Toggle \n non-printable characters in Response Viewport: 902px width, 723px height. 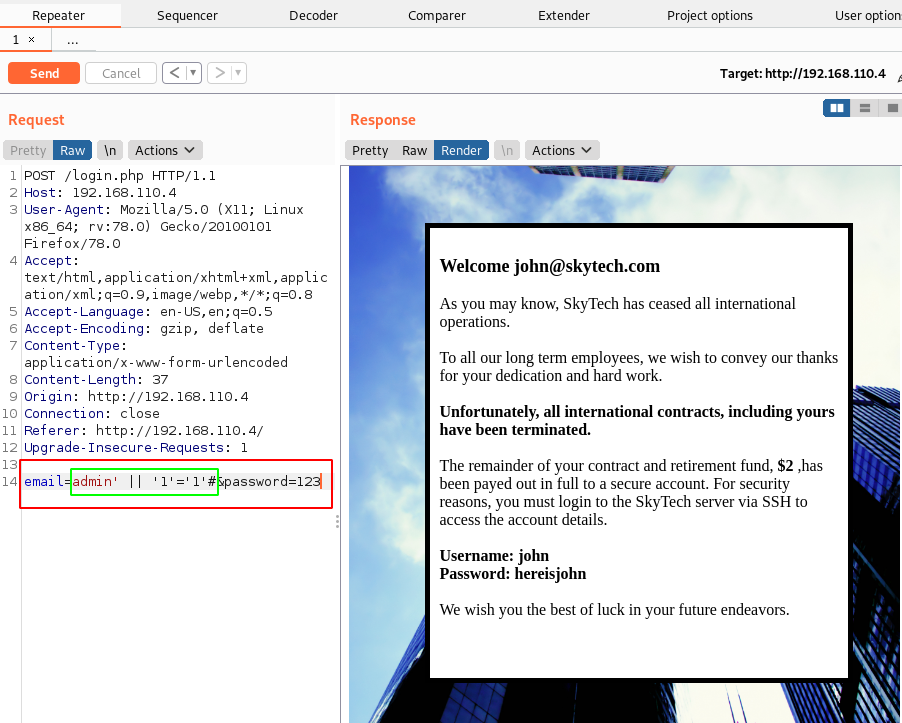tap(507, 150)
